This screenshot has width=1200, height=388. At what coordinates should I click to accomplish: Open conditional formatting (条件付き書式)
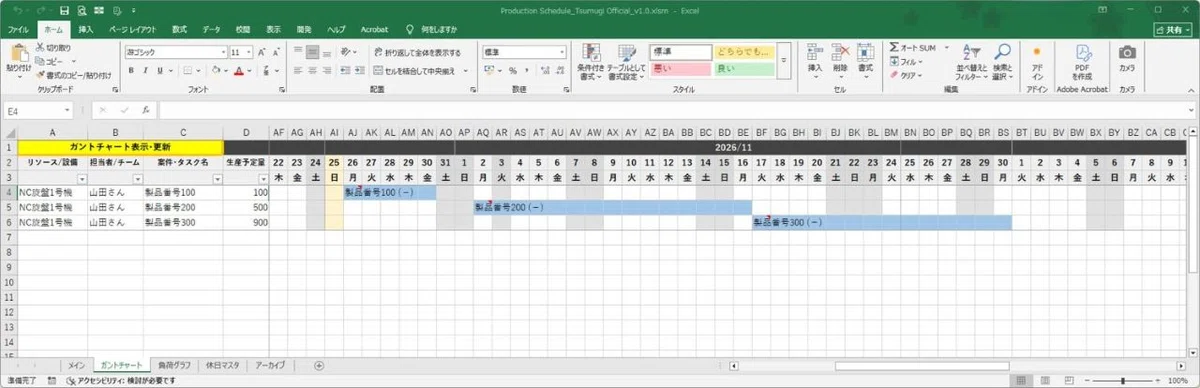(x=591, y=61)
